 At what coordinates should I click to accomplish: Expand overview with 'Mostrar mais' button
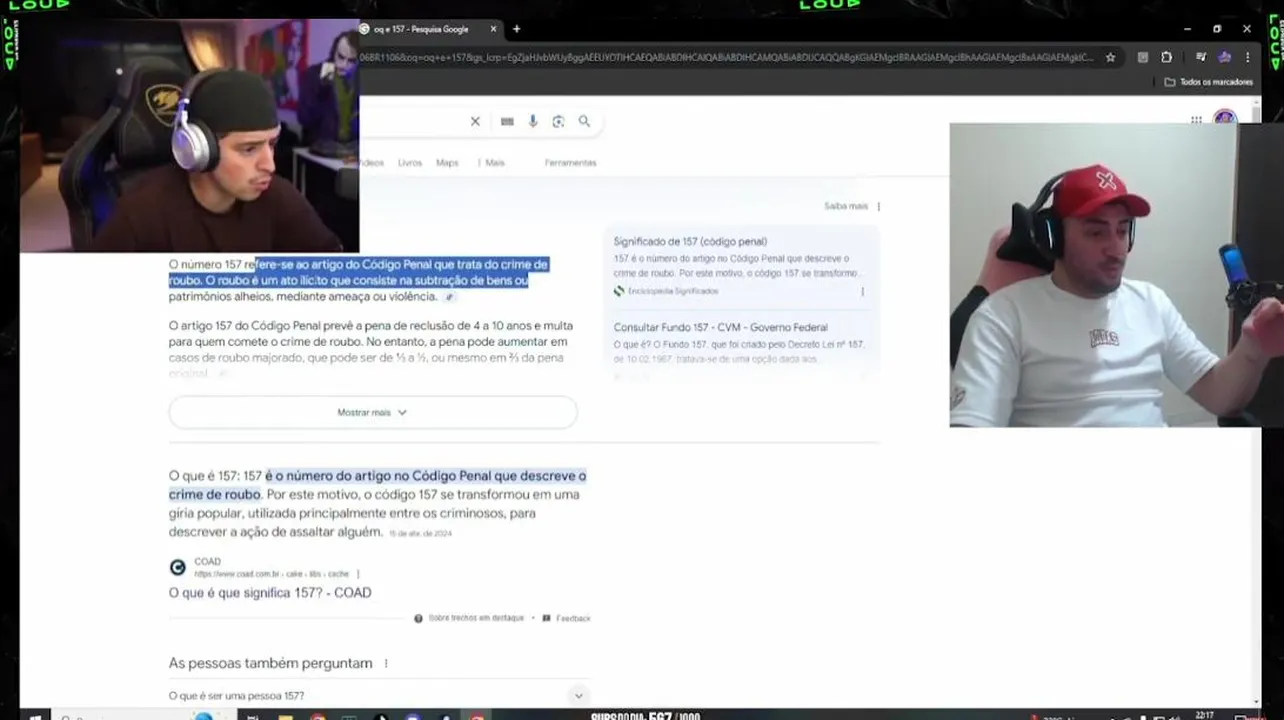[372, 412]
